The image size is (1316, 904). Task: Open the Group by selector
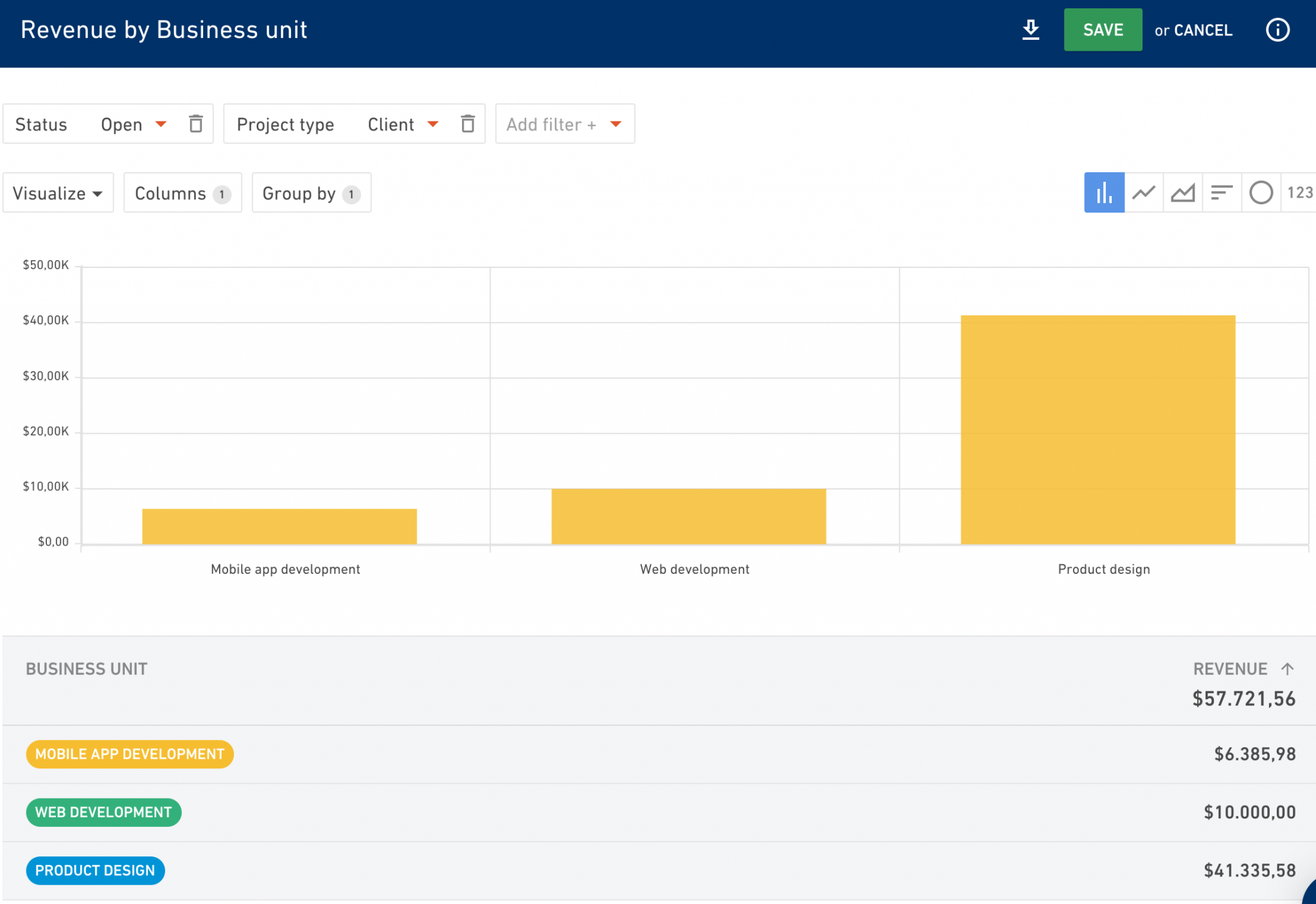pos(312,193)
